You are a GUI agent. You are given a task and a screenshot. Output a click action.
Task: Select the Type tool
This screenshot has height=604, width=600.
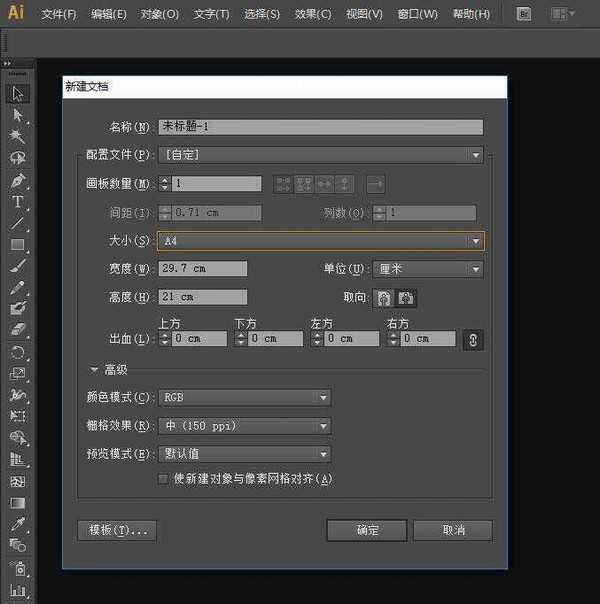pos(17,201)
